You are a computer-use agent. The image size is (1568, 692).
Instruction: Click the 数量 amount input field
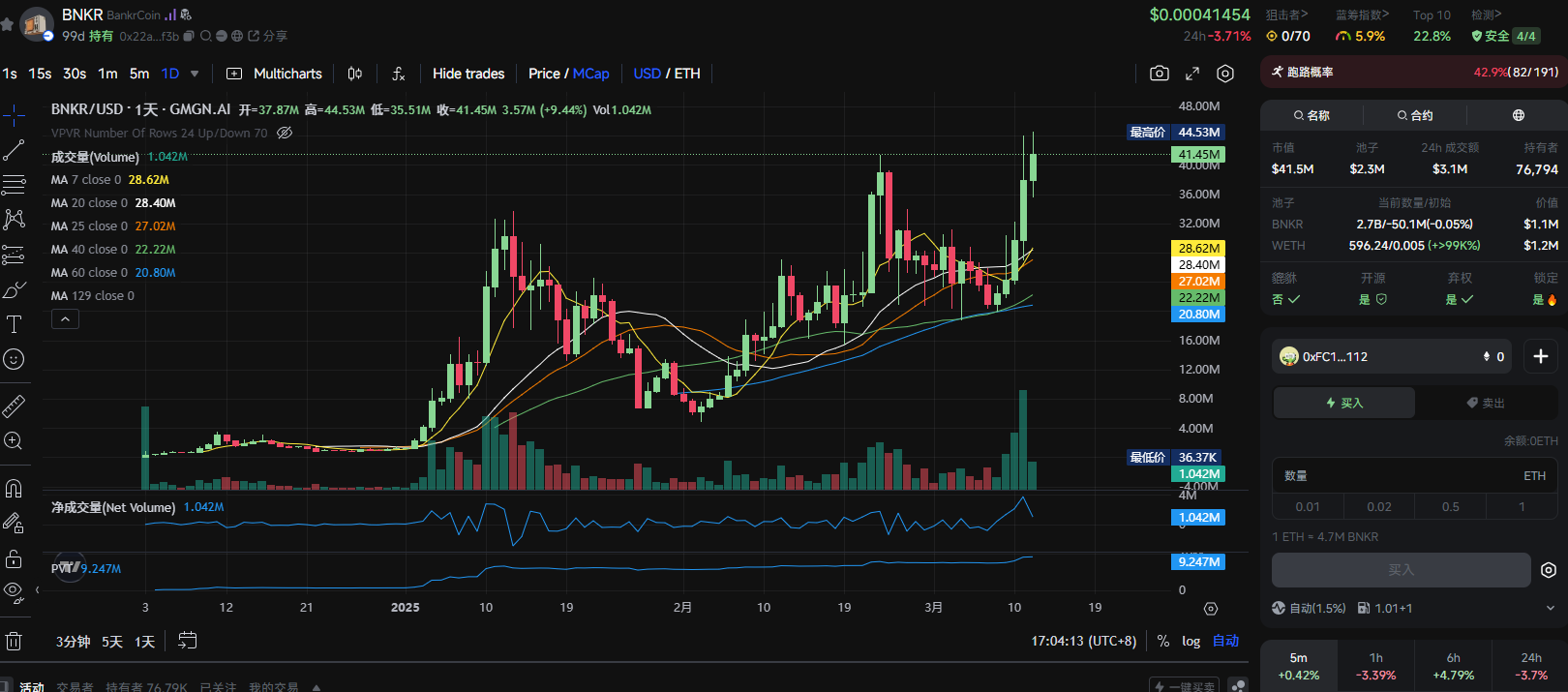point(1414,476)
